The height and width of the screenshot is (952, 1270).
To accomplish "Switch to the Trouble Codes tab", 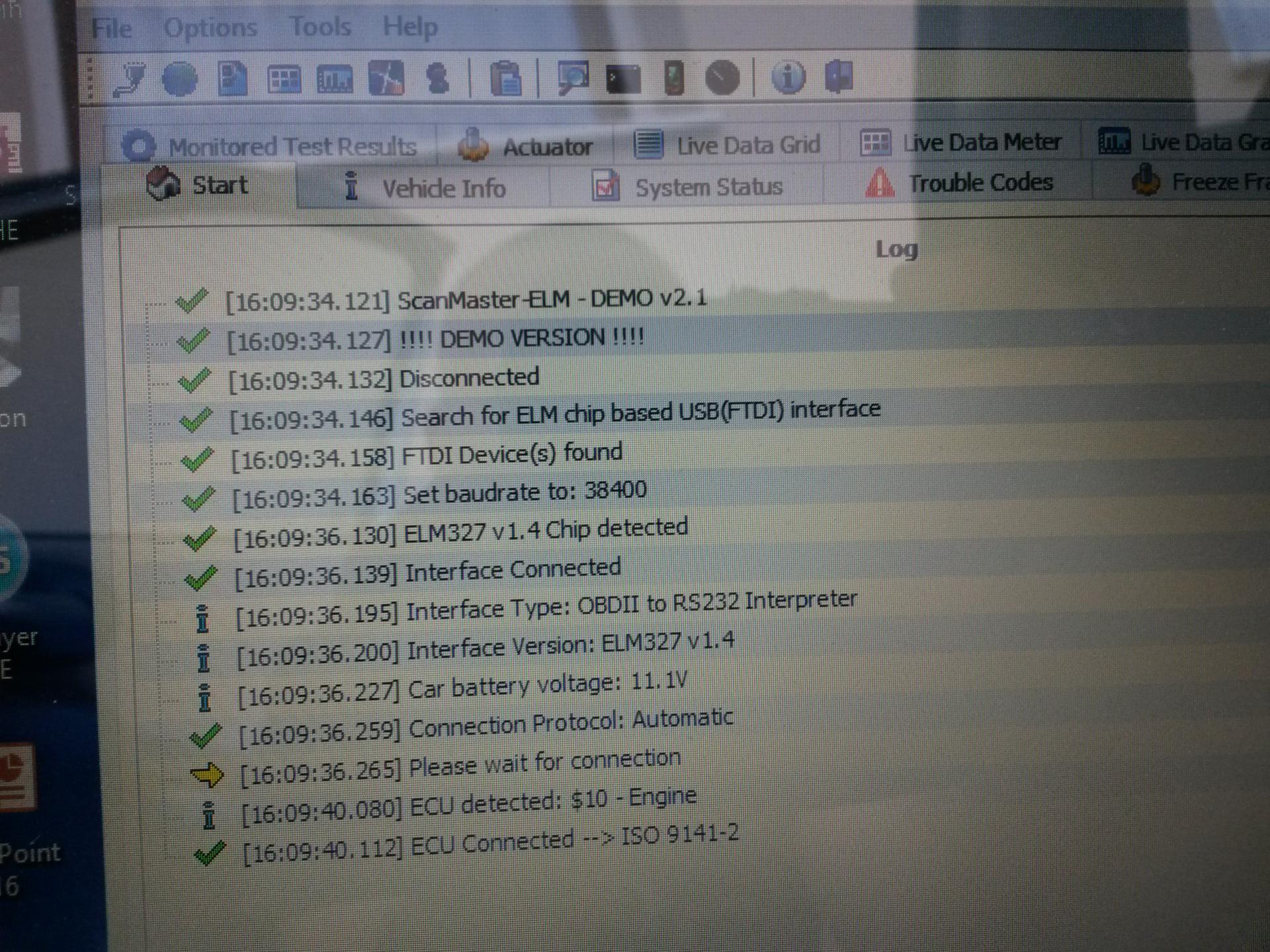I will point(958,182).
